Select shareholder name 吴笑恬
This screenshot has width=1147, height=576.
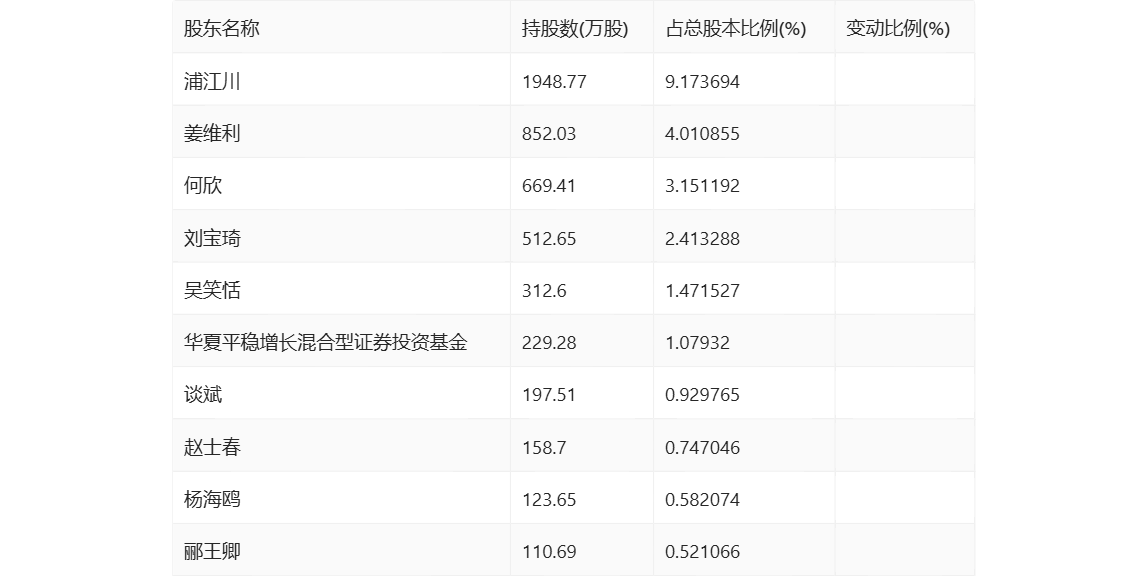(211, 291)
